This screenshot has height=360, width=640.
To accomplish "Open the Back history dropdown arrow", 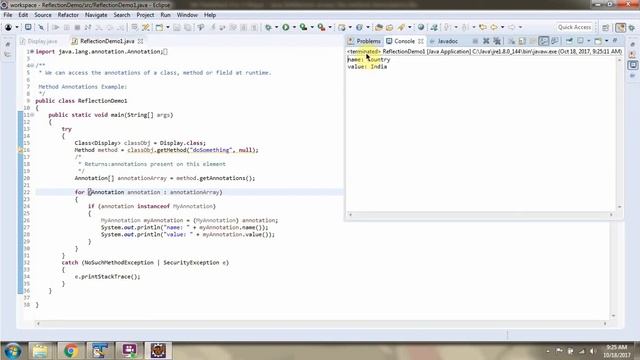I will click(x=502, y=27).
